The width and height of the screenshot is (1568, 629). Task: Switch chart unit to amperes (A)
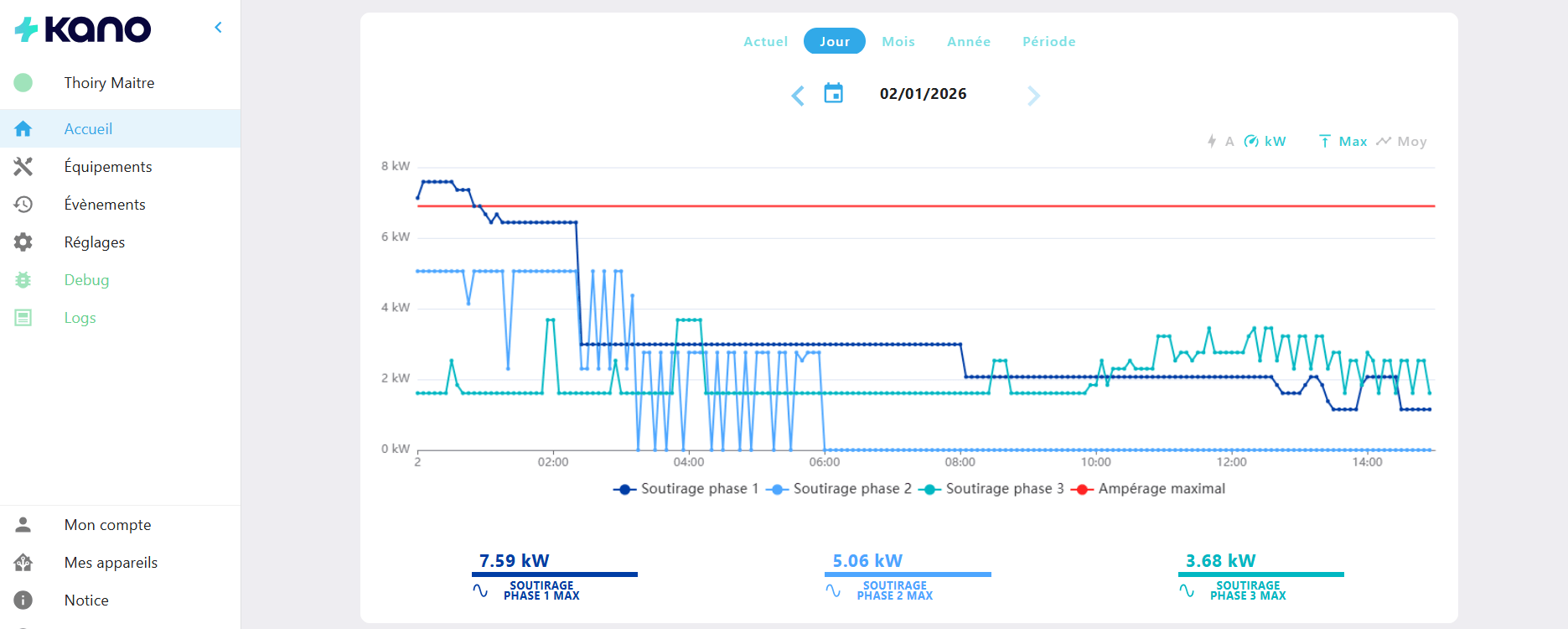point(1220,142)
